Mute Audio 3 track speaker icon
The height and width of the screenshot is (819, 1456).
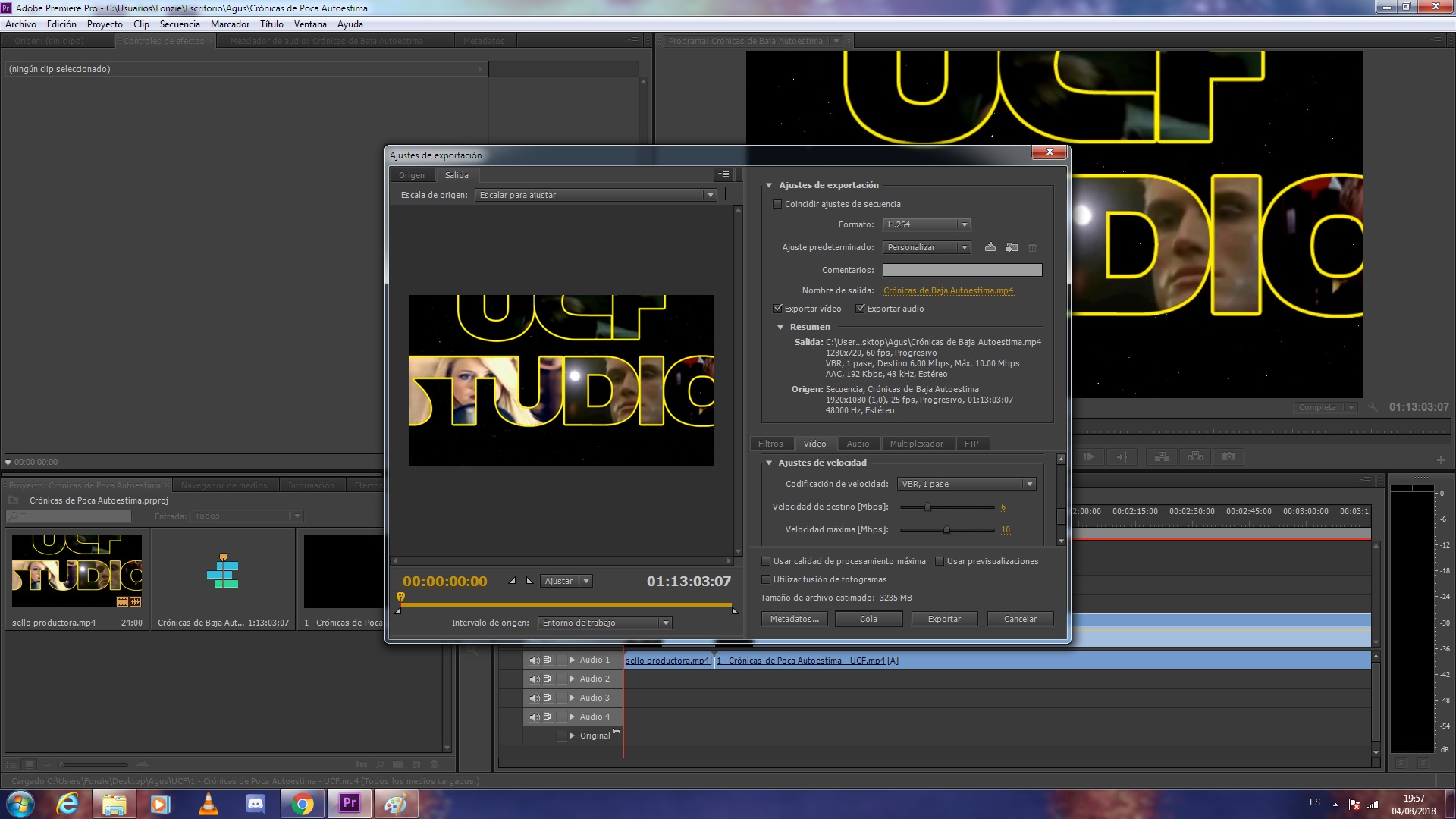(534, 698)
